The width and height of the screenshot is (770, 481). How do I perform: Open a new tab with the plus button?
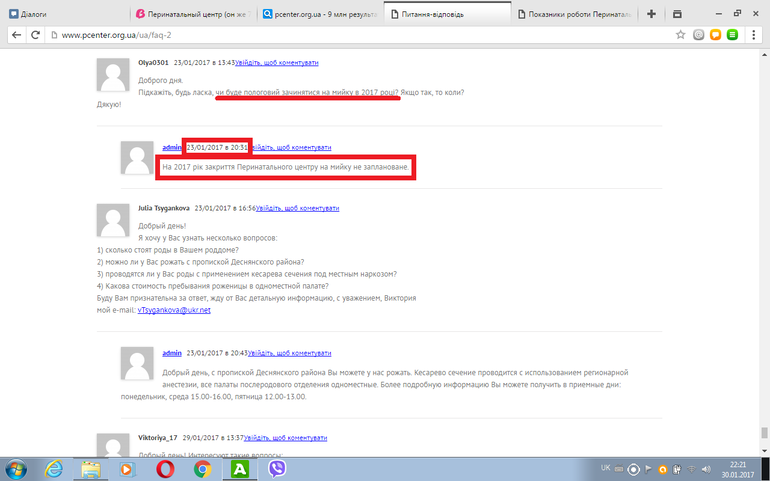pyautogui.click(x=651, y=14)
